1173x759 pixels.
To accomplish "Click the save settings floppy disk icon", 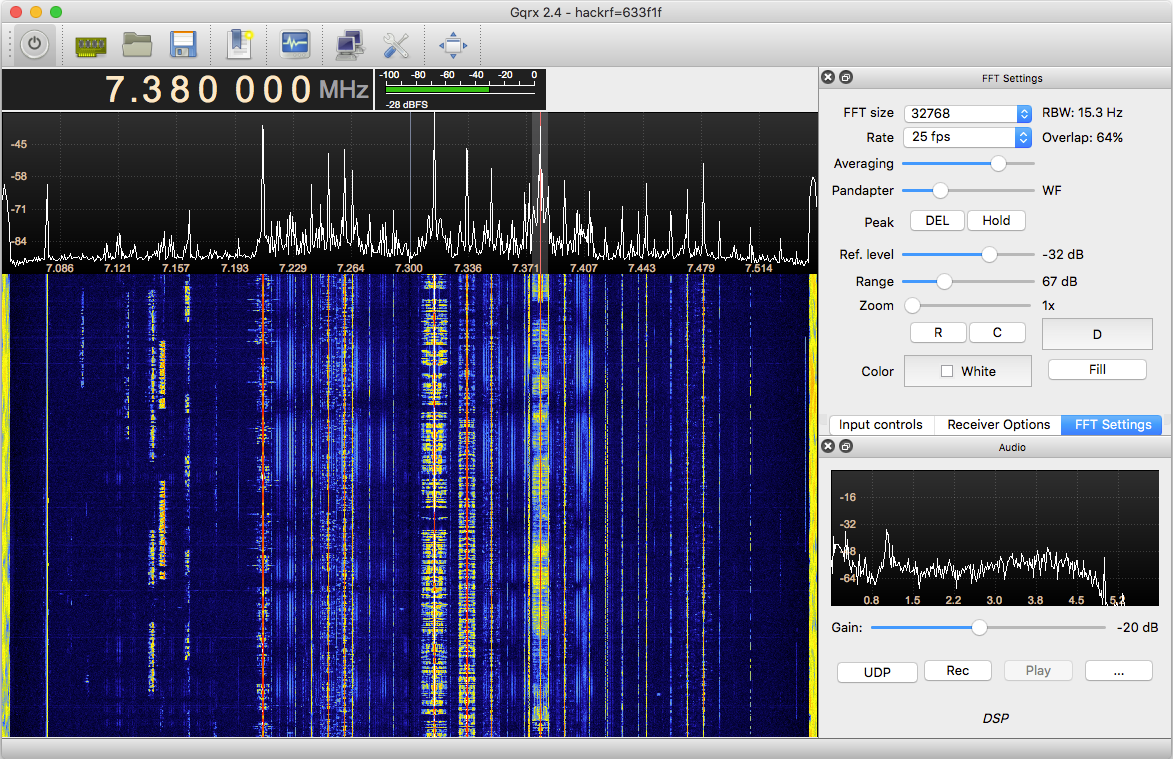I will (x=183, y=44).
